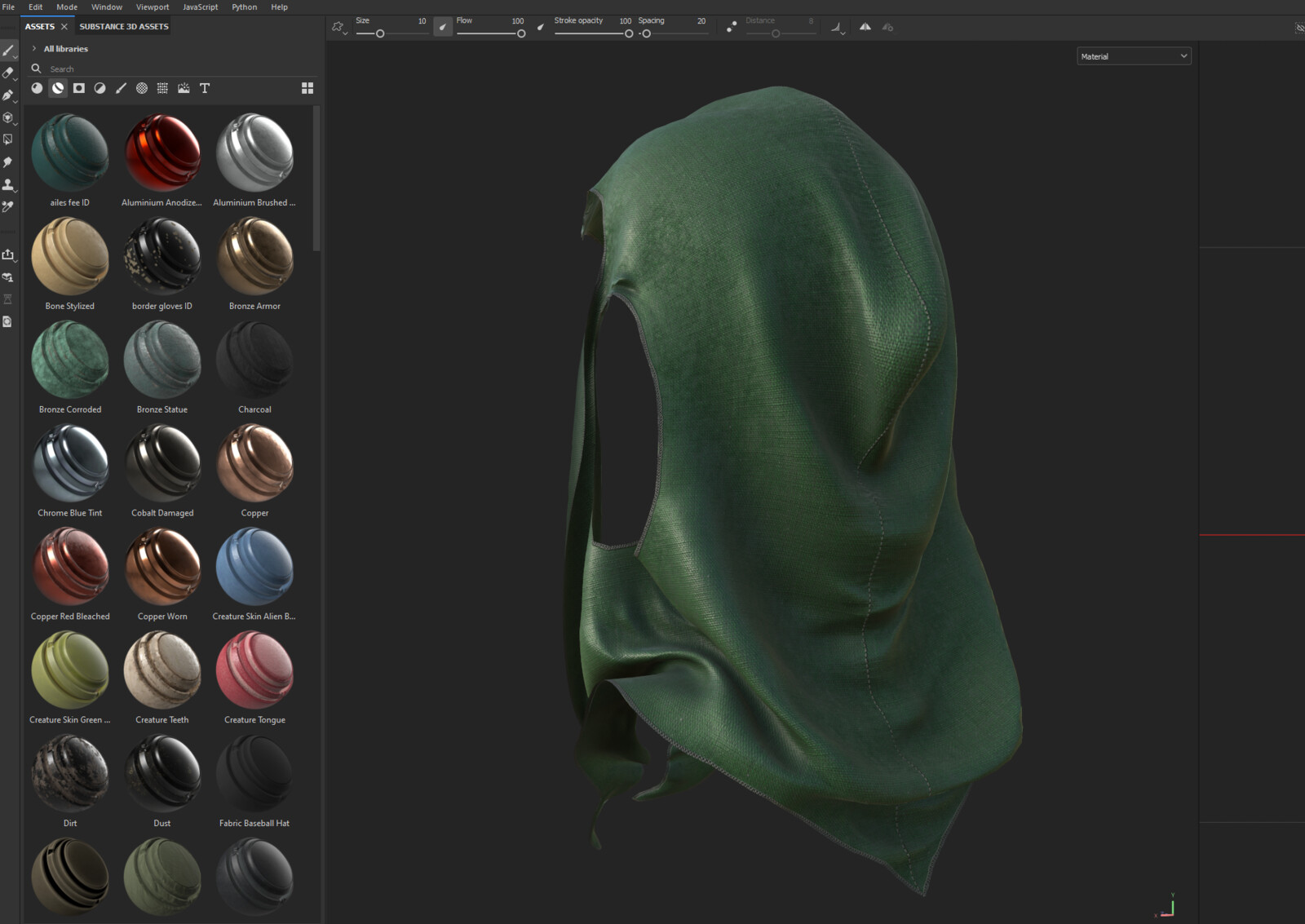The width and height of the screenshot is (1305, 924).
Task: Filter assets by Environments landscape icon
Action: pos(184,88)
